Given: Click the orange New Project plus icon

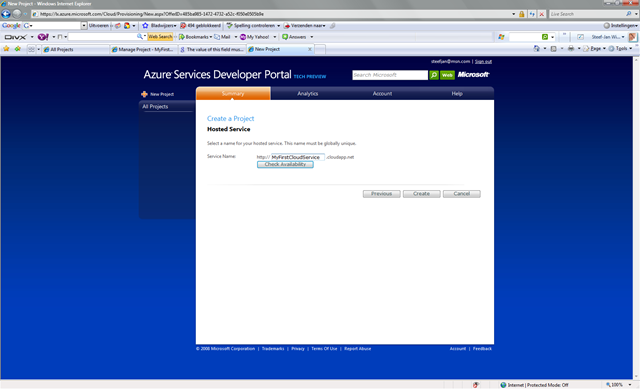Looking at the screenshot, I should coord(144,94).
